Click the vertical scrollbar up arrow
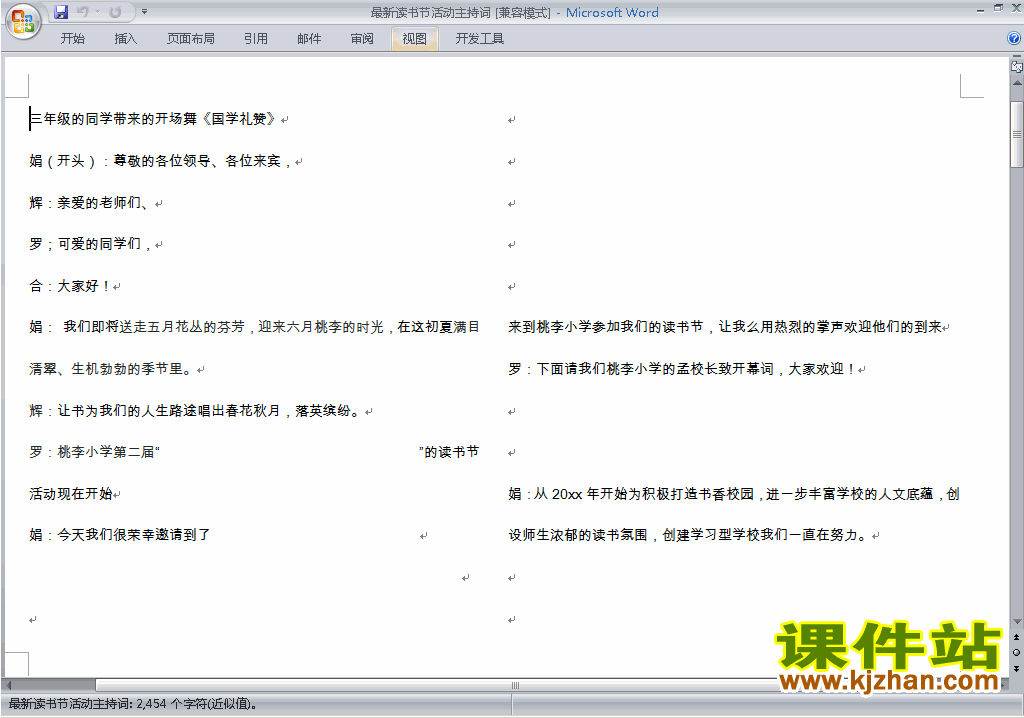 pos(1017,84)
